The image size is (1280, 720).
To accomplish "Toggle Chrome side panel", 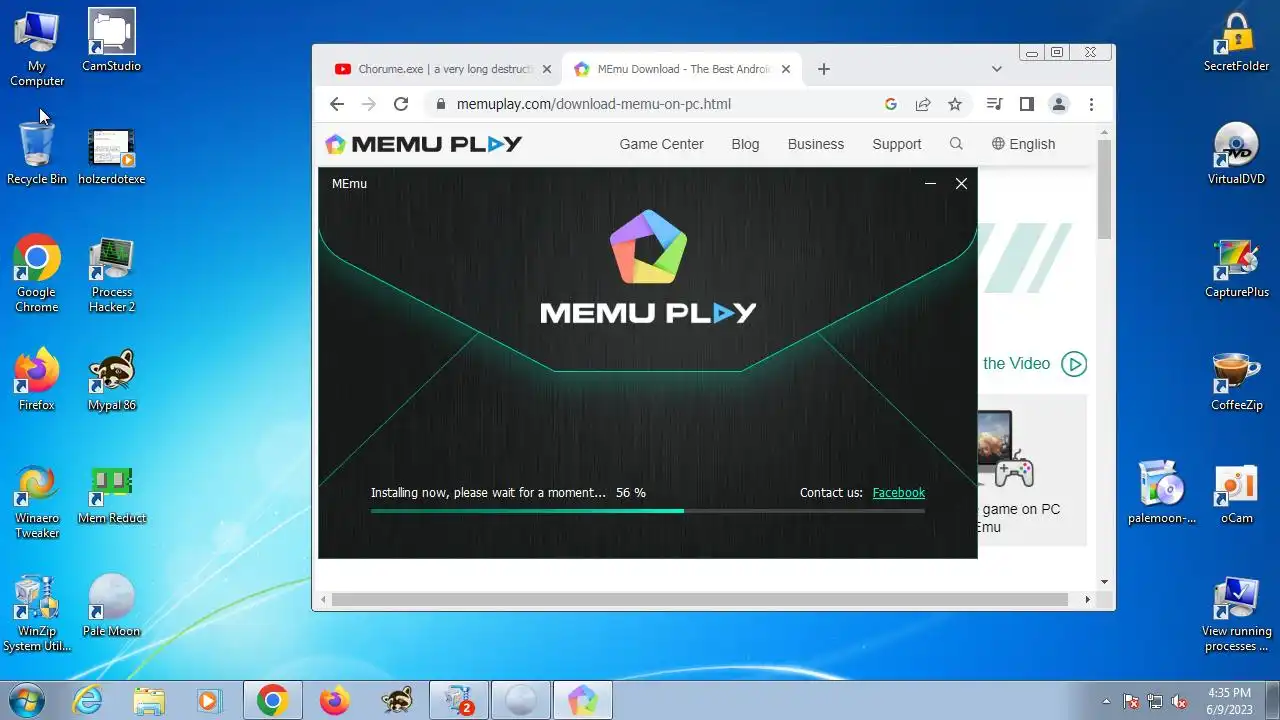I will 1026,104.
